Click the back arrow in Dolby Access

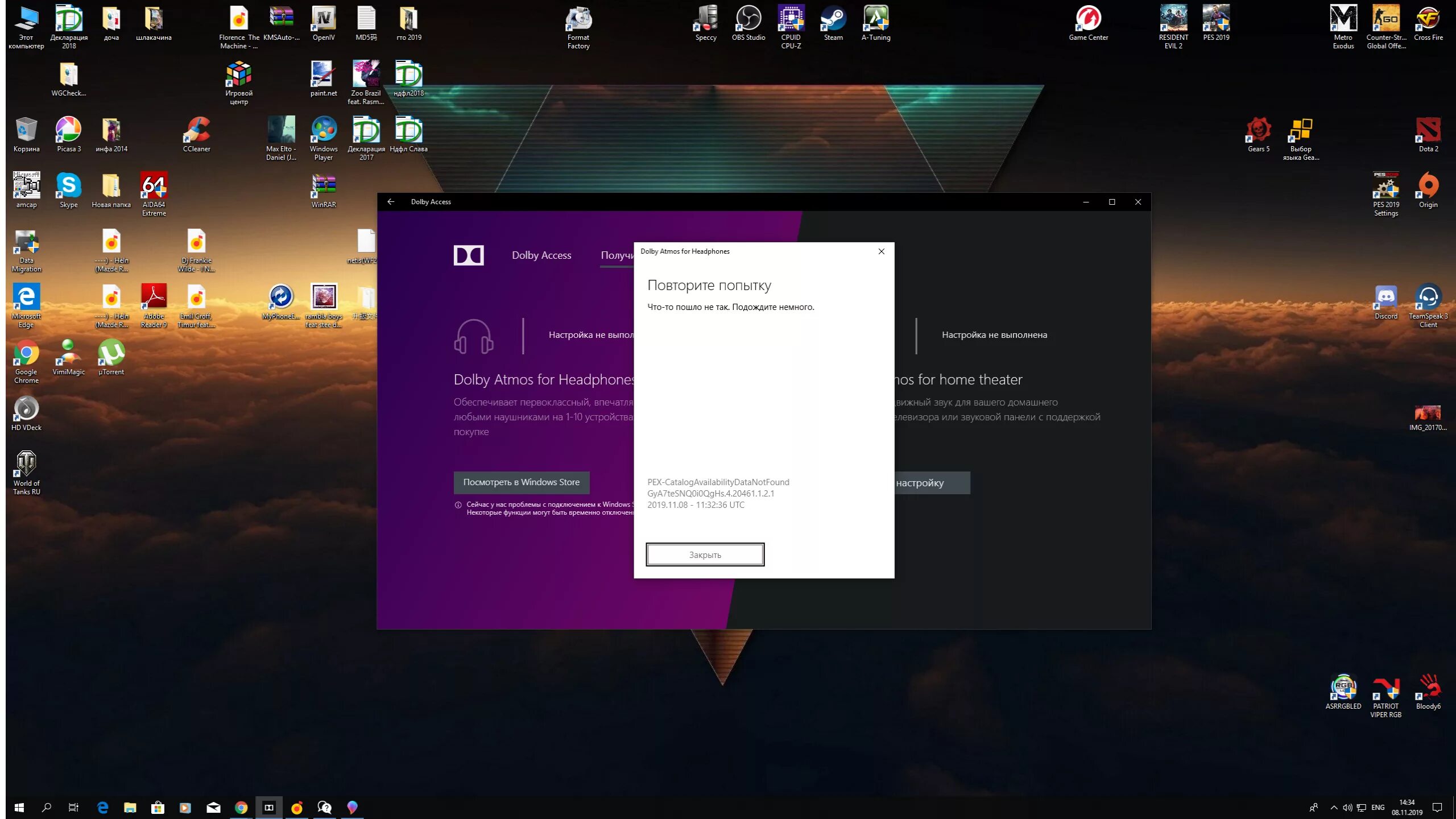tap(391, 202)
